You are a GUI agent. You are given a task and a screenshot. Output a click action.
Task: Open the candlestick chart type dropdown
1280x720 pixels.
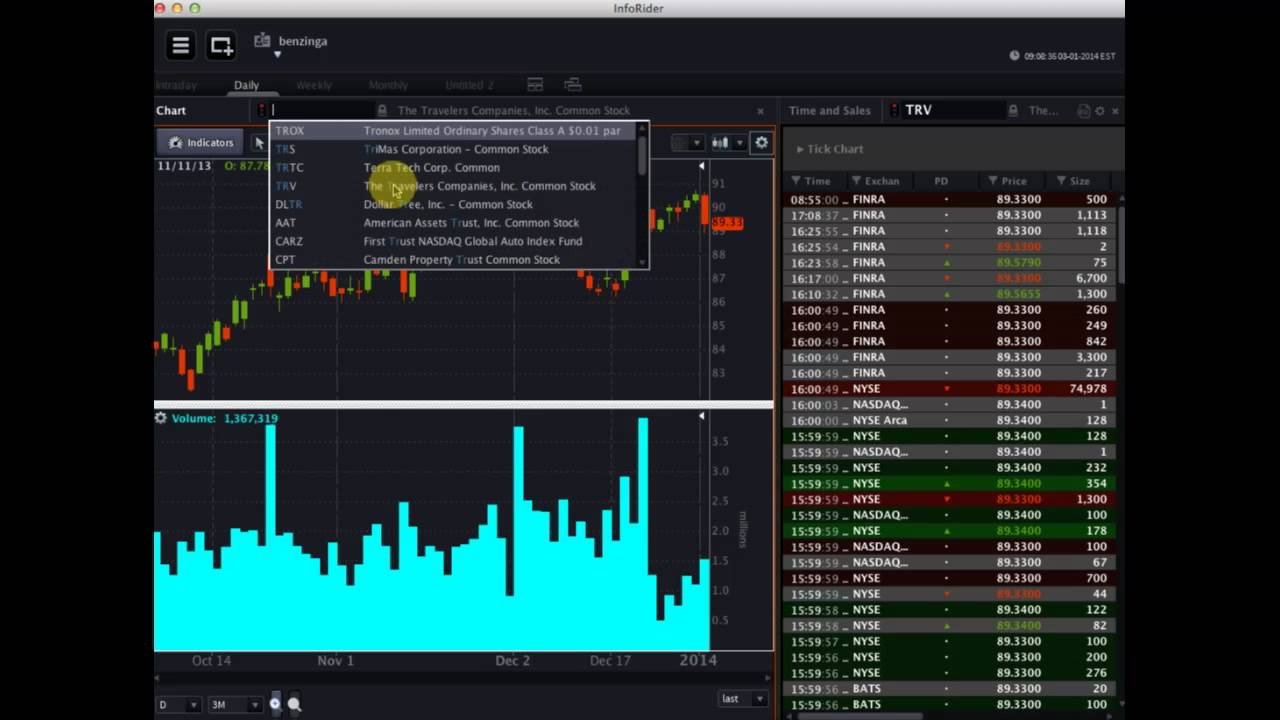tap(728, 143)
